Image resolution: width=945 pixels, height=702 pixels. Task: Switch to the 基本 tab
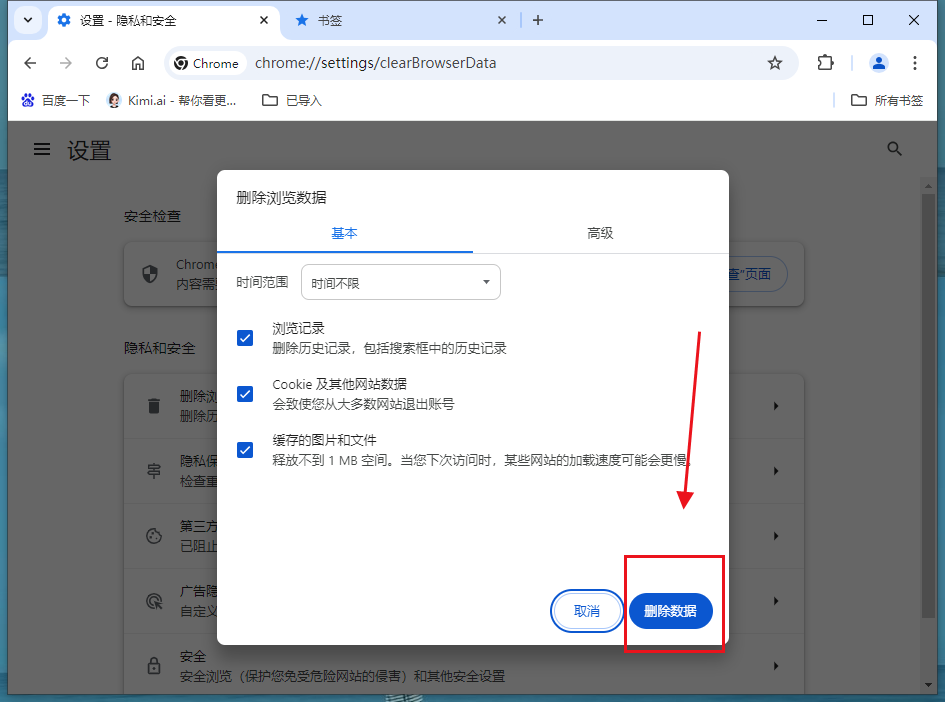(345, 233)
